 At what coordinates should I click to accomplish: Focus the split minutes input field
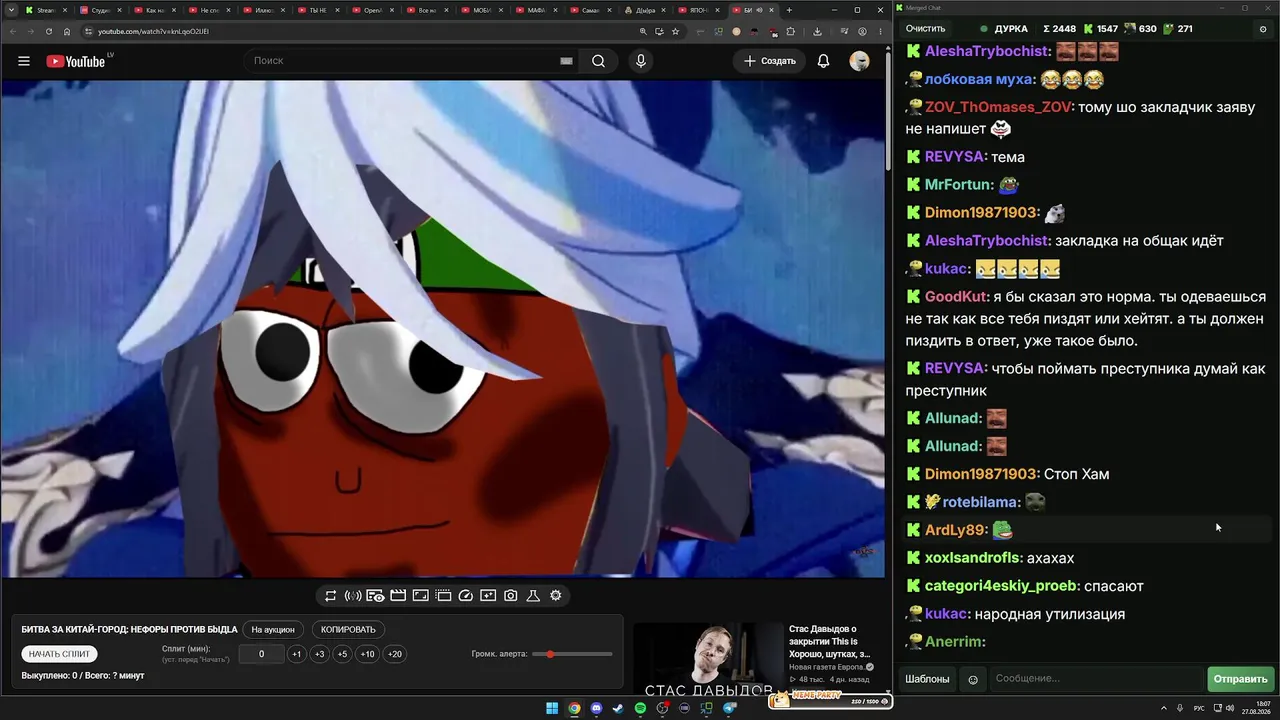[261, 654]
